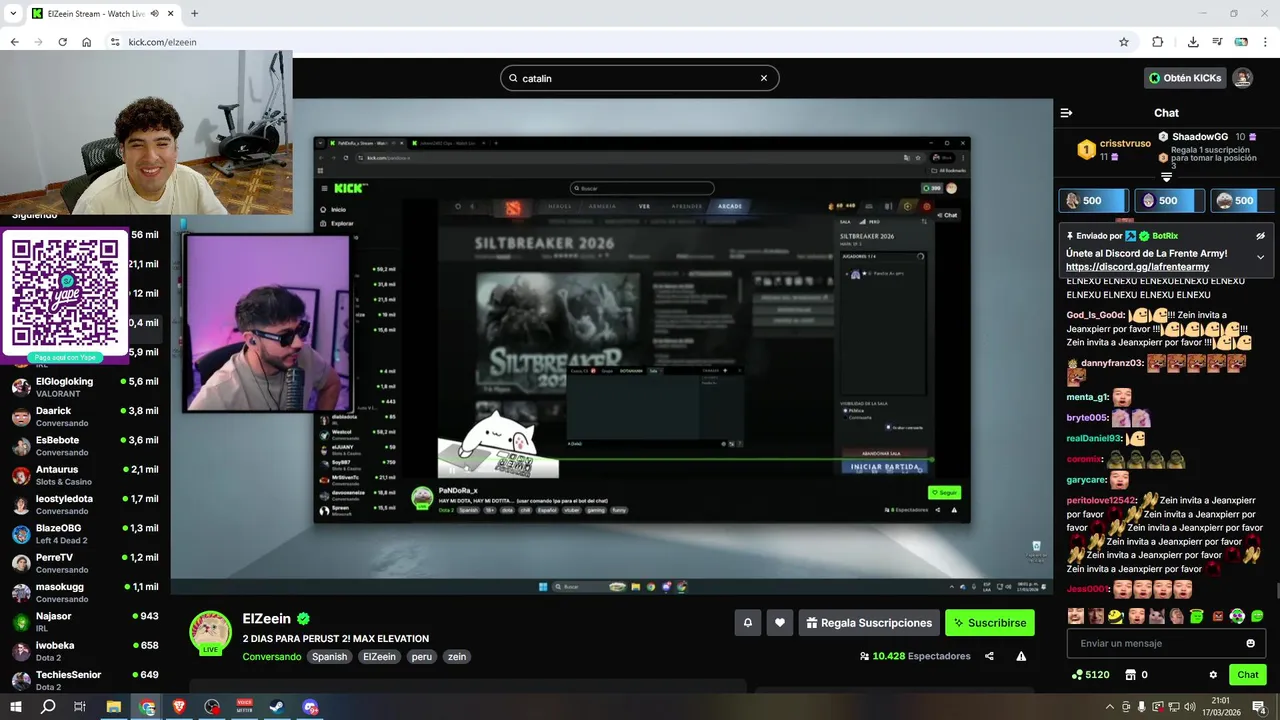Report the stream with warning icon
This screenshot has height=720, width=1280.
coord(1021,656)
